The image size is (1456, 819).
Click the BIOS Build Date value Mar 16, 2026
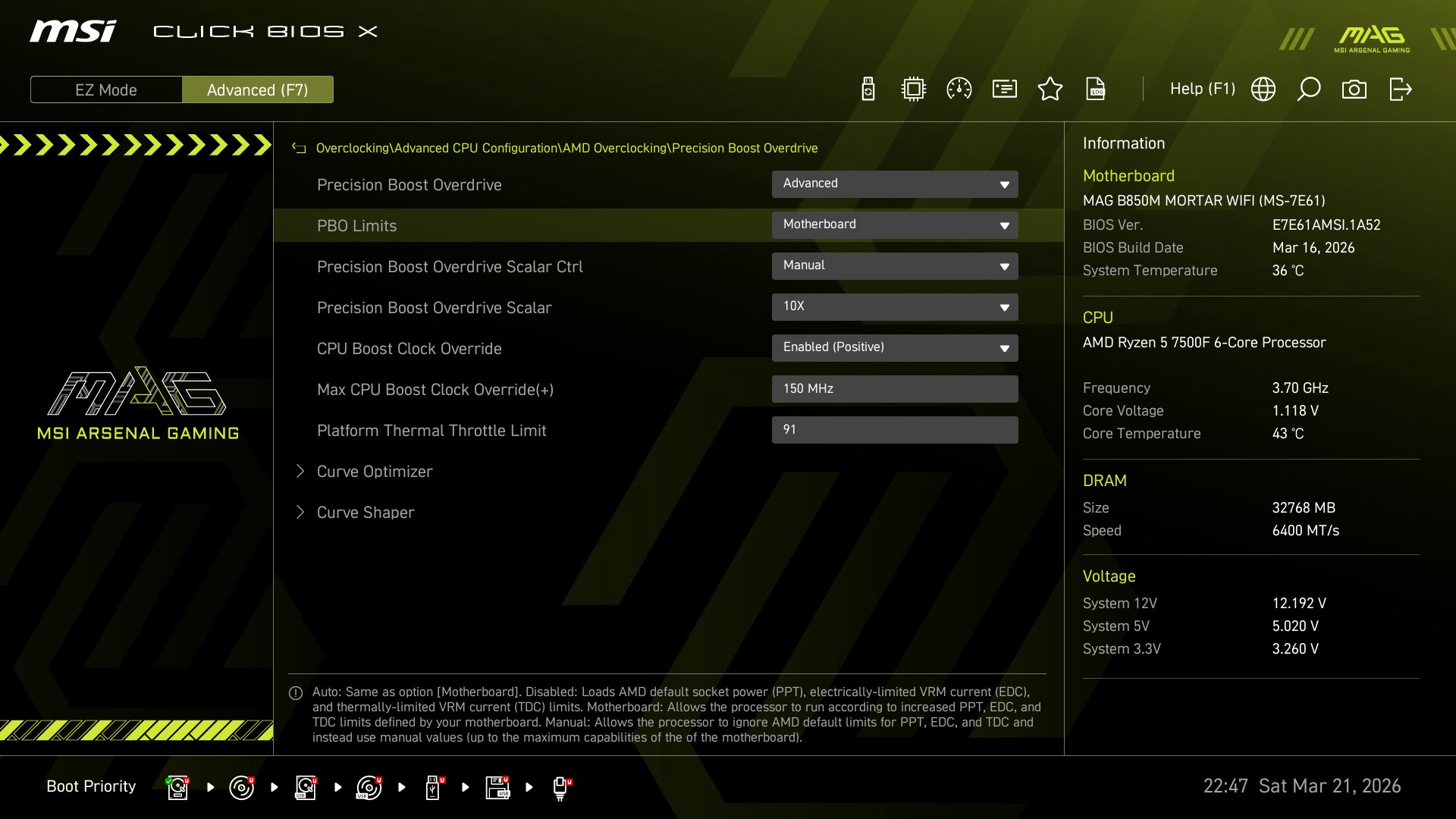(1313, 248)
